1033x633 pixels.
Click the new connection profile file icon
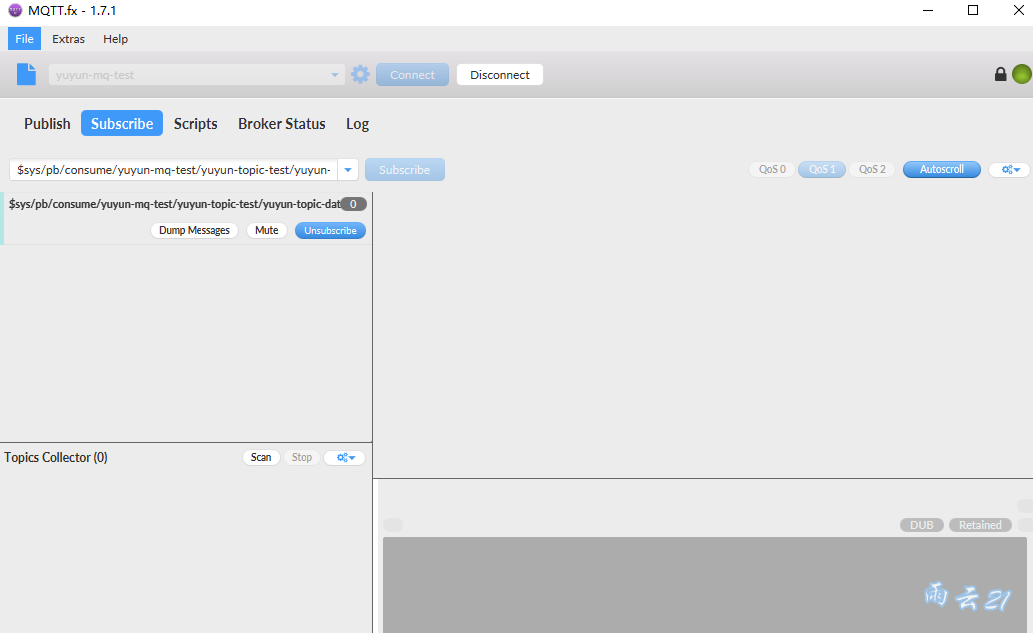[x=26, y=74]
